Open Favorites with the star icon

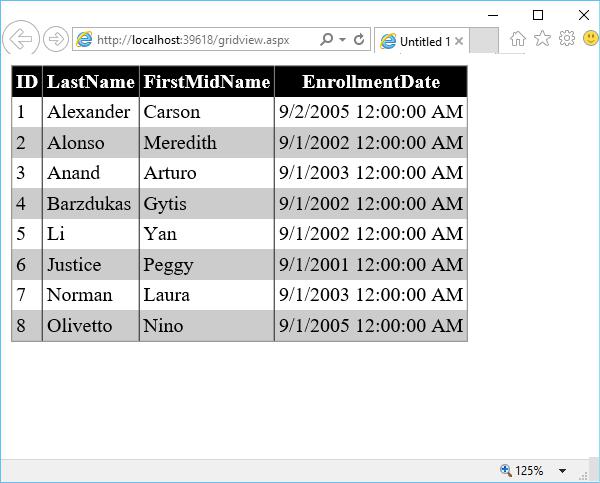point(542,39)
